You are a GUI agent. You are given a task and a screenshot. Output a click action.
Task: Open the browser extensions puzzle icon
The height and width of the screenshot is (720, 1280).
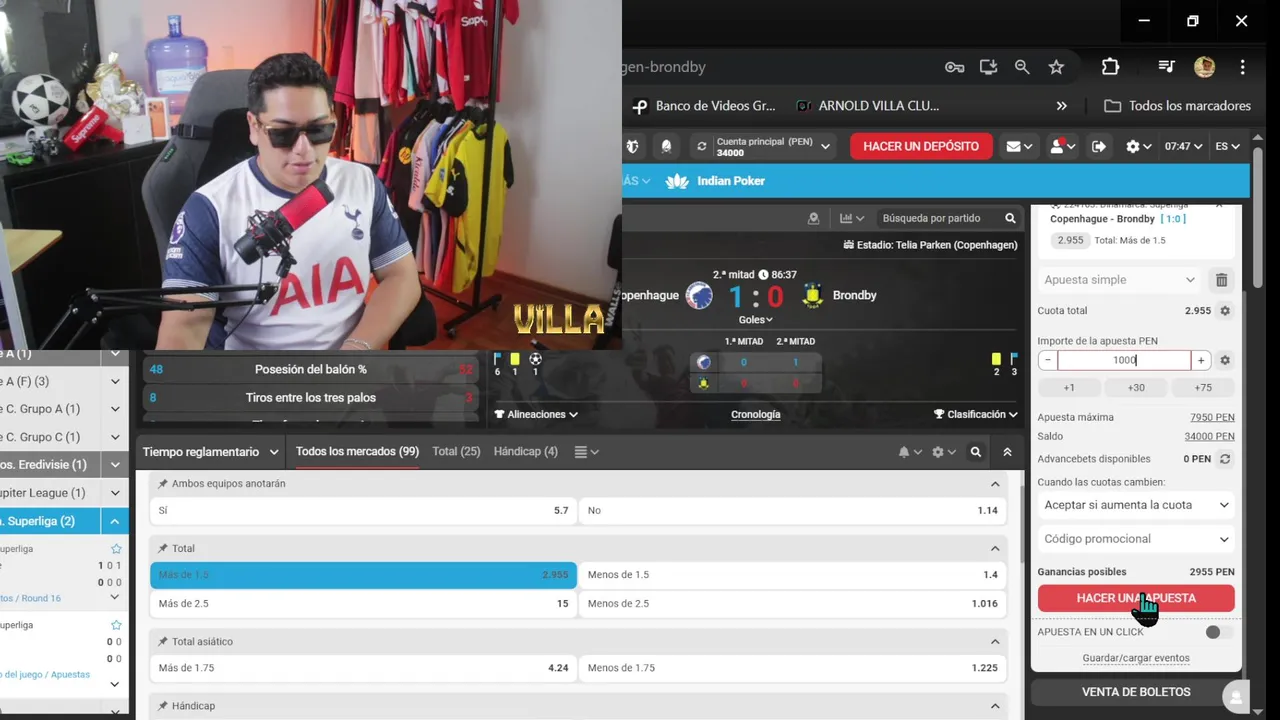click(x=1110, y=67)
